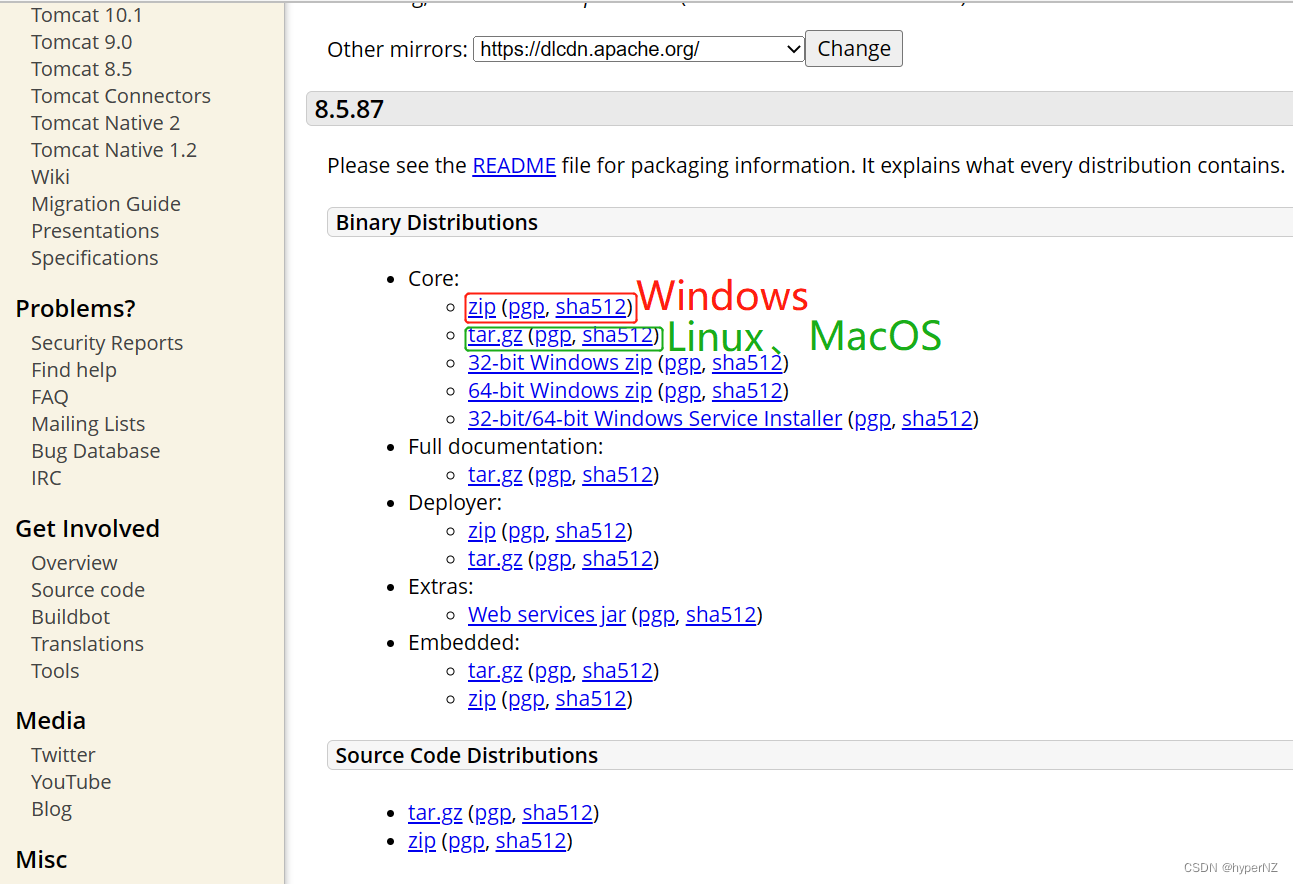Screen dimensions: 1293x884
Task: Click the Change mirror button
Action: [x=854, y=49]
